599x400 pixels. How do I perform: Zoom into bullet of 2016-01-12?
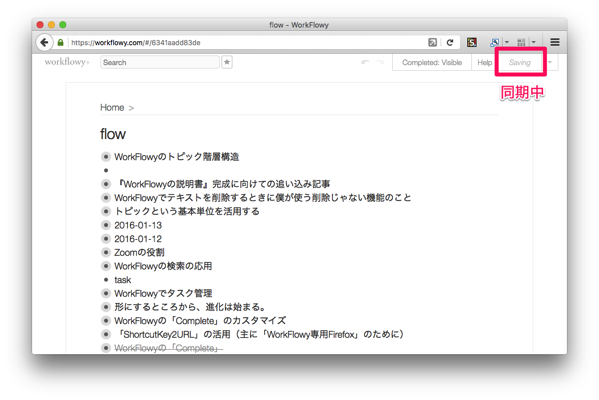pos(106,239)
